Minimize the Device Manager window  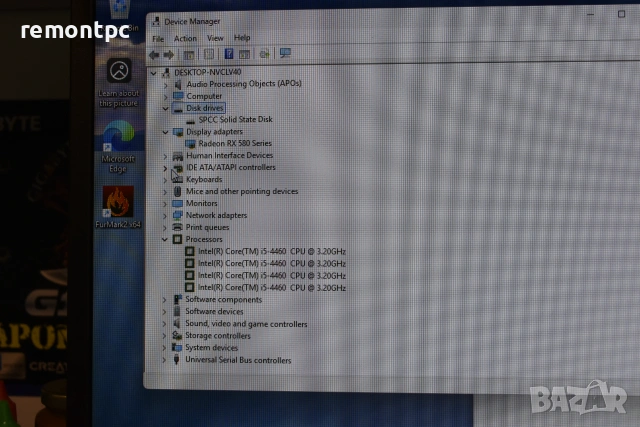pos(590,15)
